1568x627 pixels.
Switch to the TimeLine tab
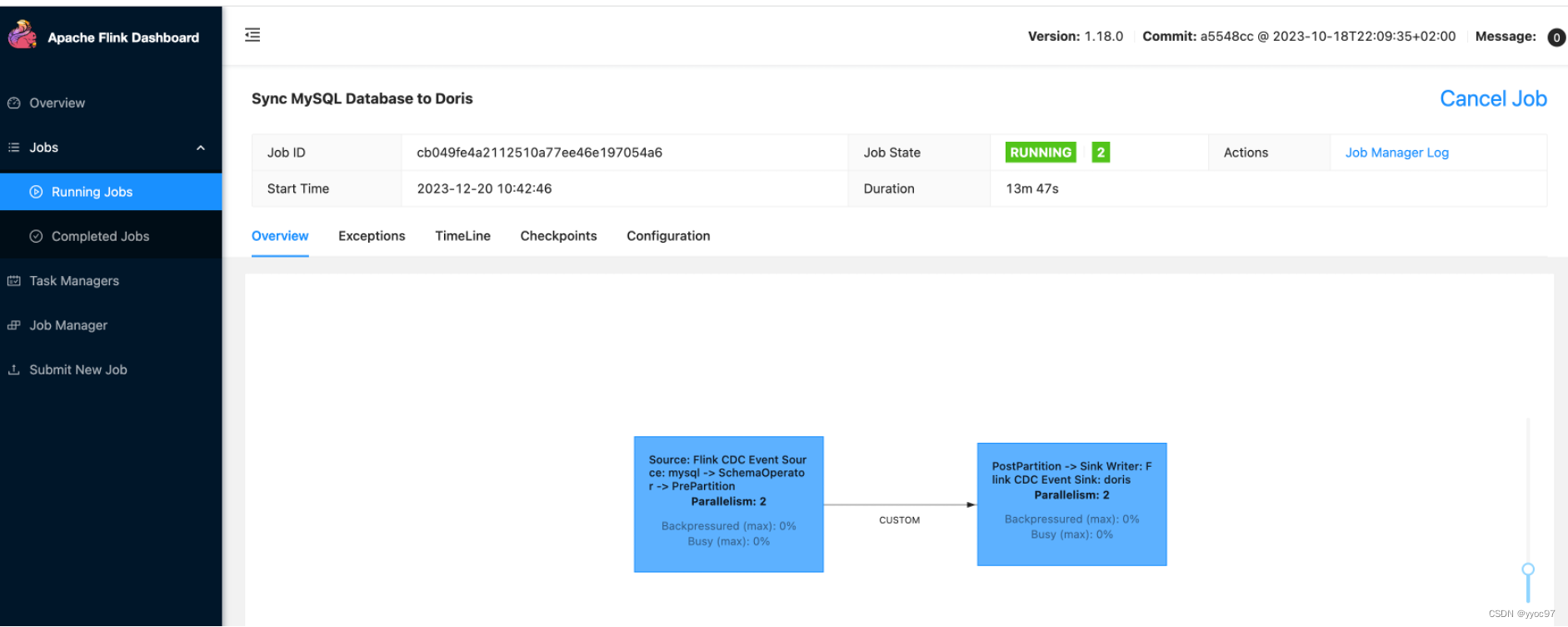(462, 236)
